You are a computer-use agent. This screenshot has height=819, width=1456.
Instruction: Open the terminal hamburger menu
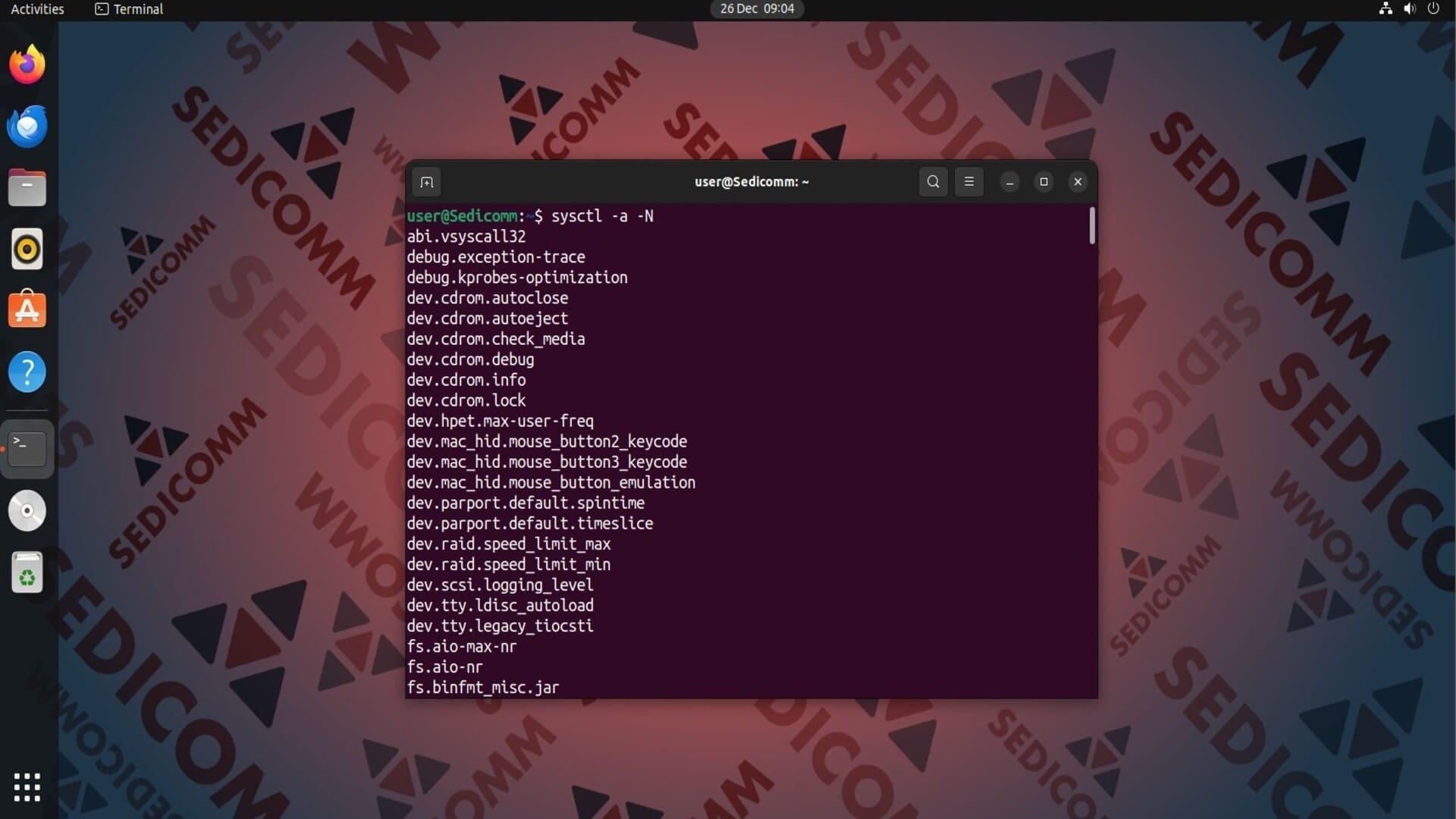coord(968,182)
